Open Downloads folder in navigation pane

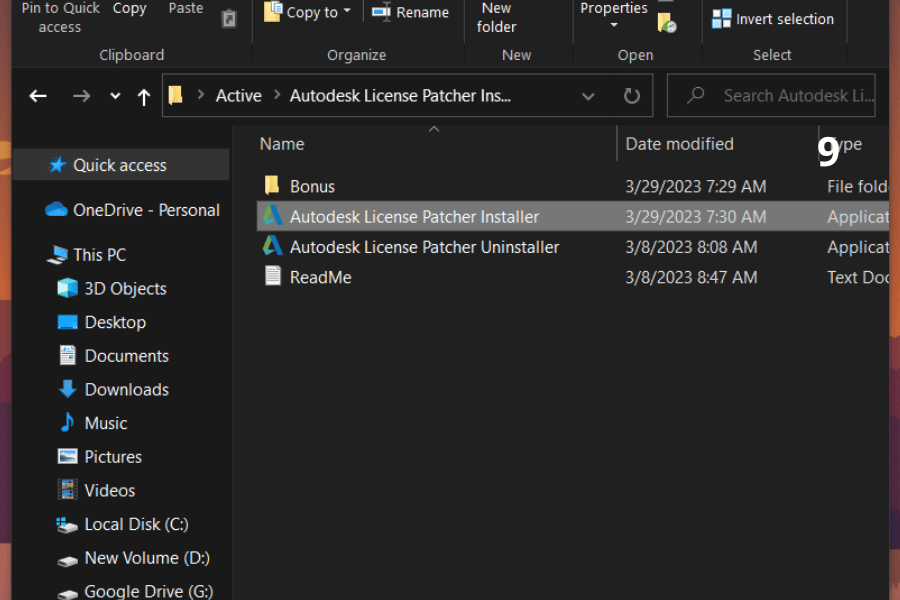tap(126, 389)
